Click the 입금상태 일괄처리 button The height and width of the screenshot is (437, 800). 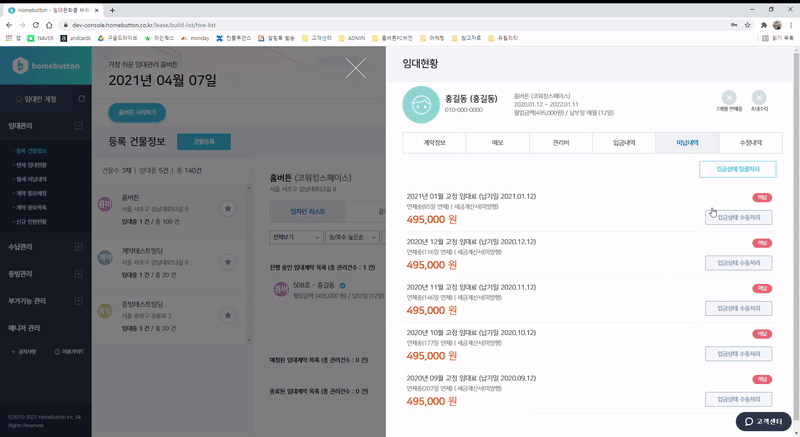coord(738,169)
